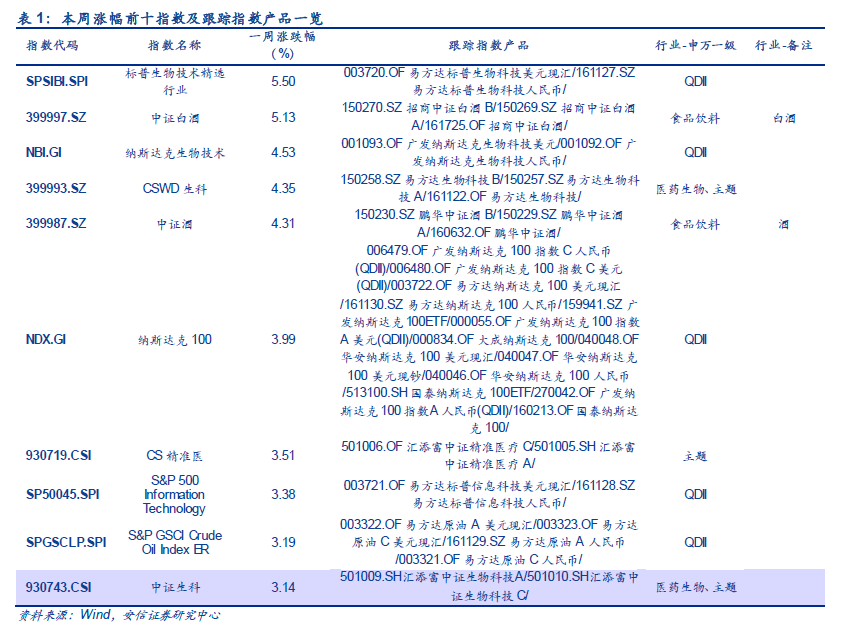Viewport: 843px width, 633px height.
Task: Click index code SPSIBI.SPI
Action: point(57,81)
